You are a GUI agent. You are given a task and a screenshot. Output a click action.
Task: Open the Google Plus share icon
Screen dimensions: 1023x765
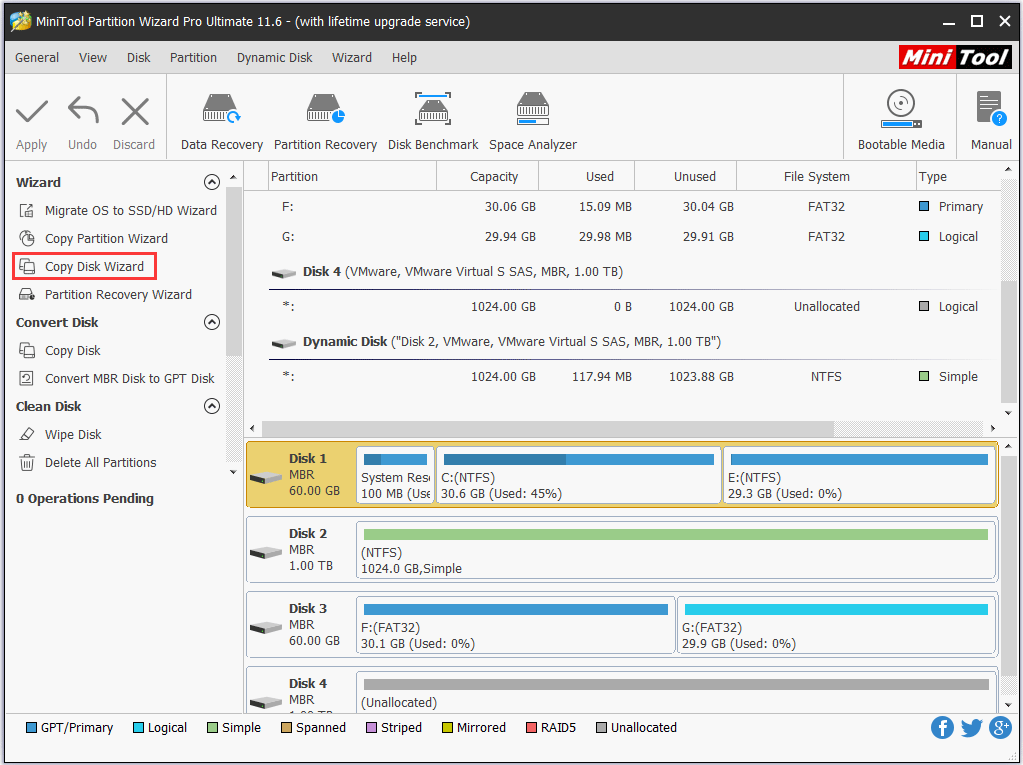(x=1000, y=727)
